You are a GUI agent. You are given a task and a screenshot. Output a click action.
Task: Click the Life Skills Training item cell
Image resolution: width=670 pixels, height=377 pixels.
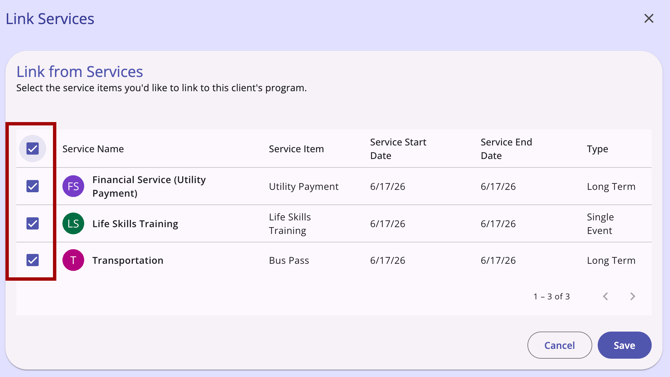click(290, 224)
